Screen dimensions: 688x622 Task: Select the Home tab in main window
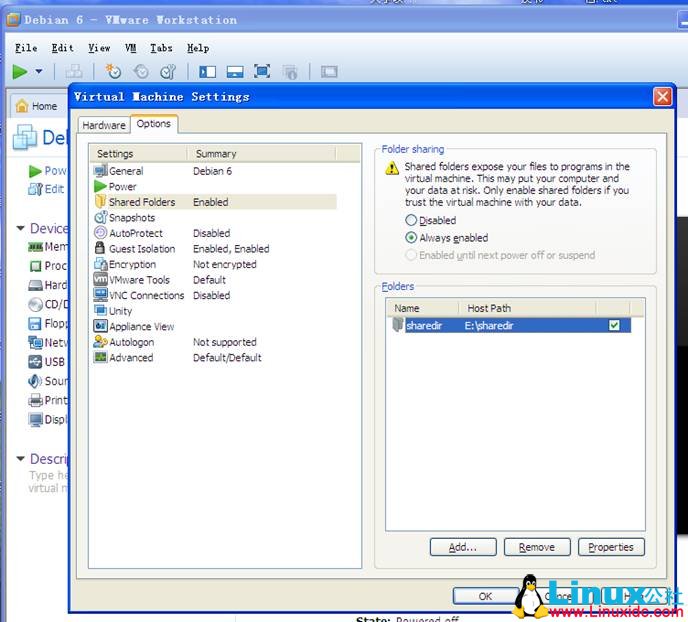click(38, 106)
